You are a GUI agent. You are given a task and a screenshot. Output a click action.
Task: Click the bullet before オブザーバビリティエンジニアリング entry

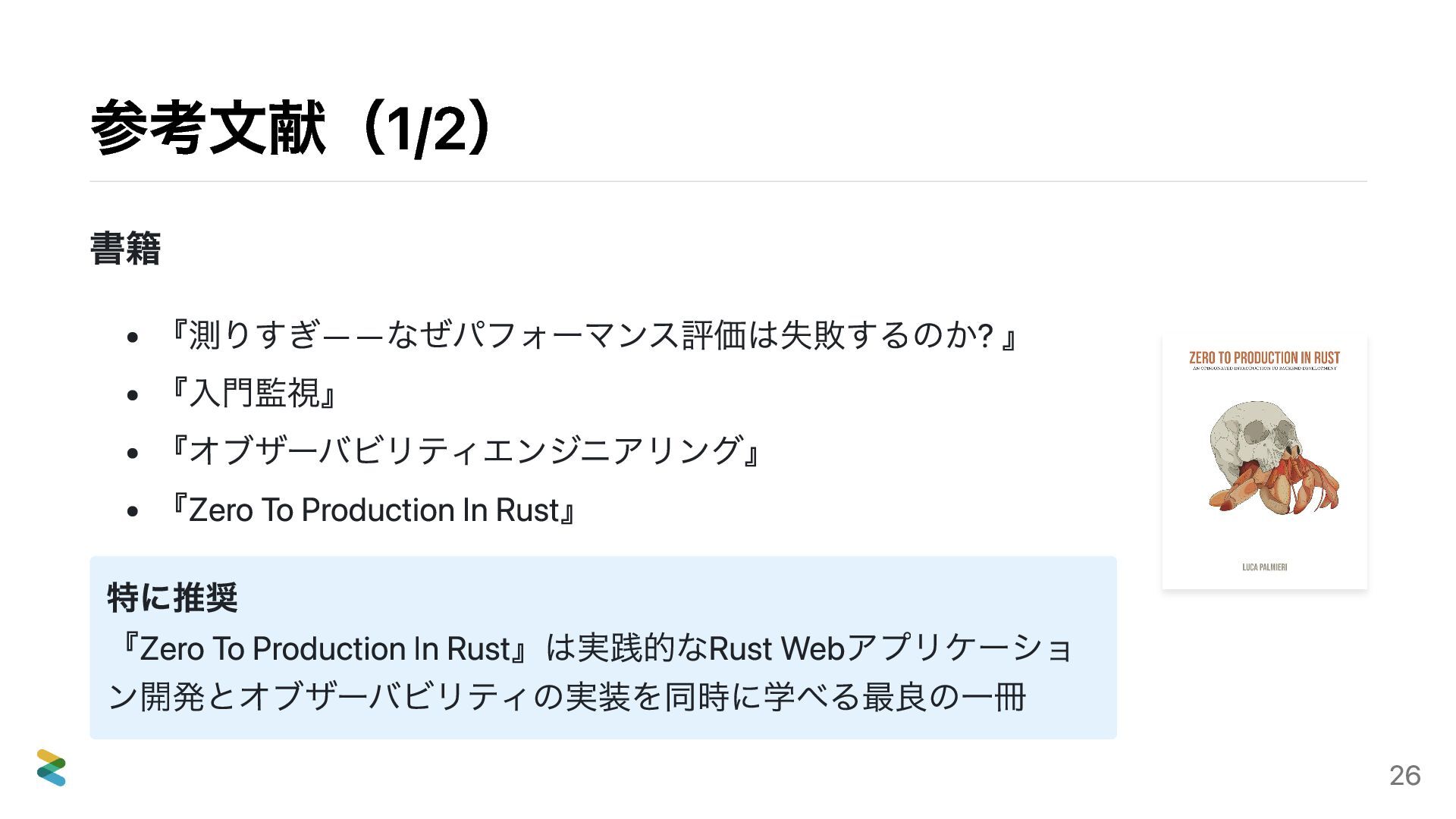(133, 453)
